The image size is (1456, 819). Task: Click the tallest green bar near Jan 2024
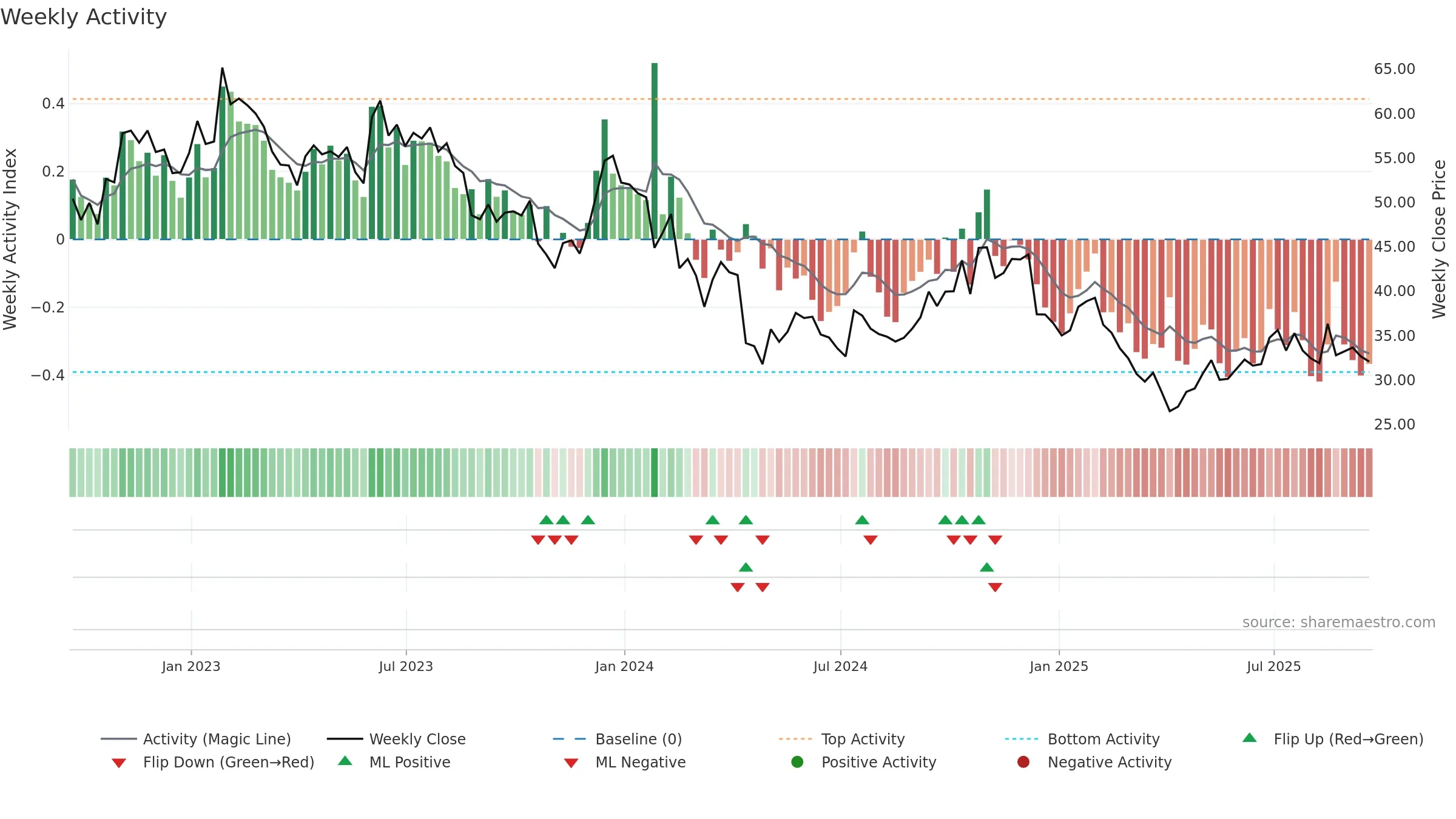click(x=655, y=151)
